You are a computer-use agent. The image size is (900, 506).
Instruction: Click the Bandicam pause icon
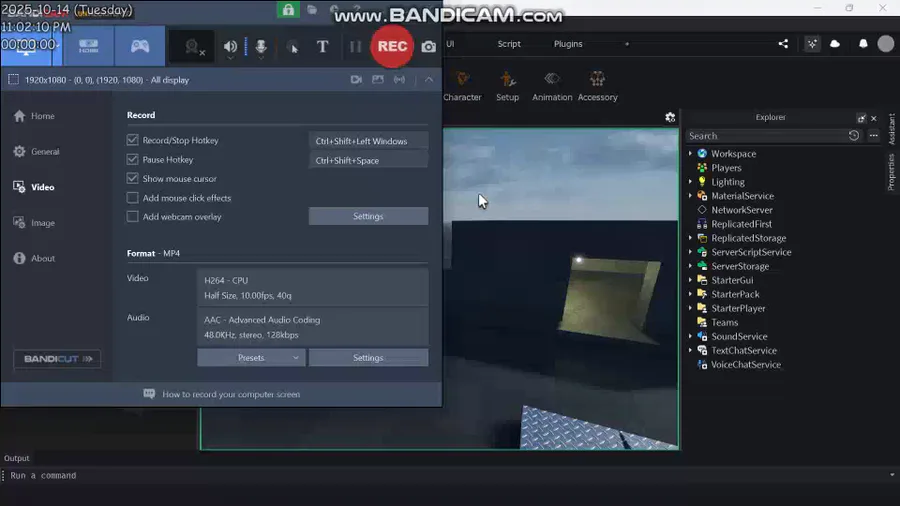355,47
